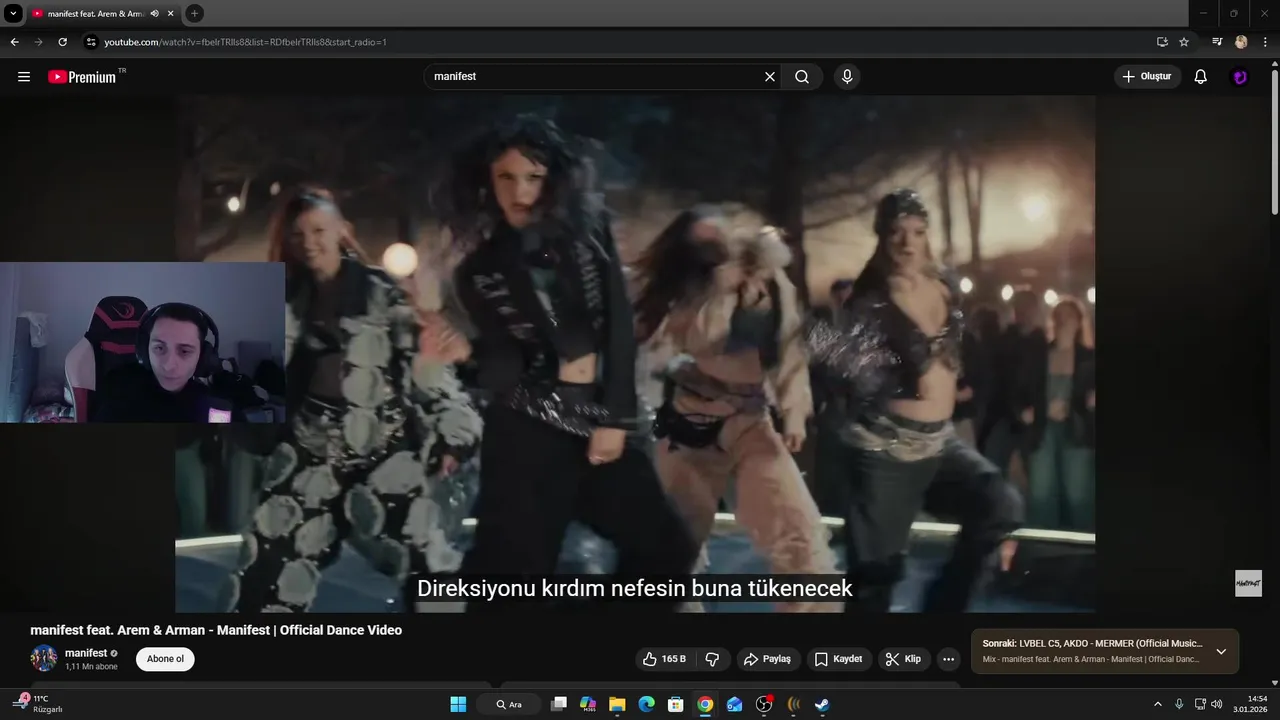Like the video with 165 B

[x=665, y=659]
